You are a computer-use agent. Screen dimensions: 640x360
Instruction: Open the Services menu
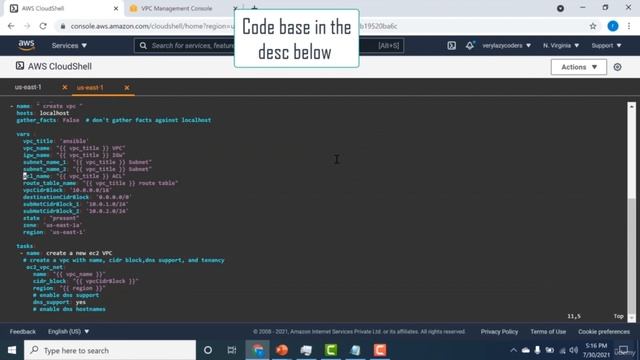[x=69, y=46]
